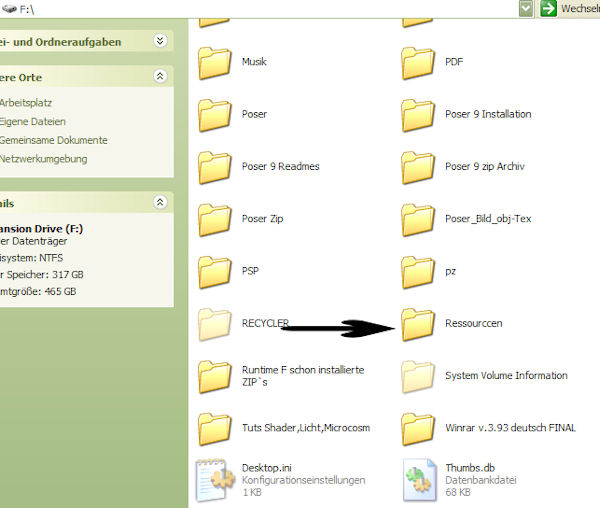Click the Poser Zip folder icon
Image resolution: width=600 pixels, height=508 pixels.
click(x=215, y=220)
